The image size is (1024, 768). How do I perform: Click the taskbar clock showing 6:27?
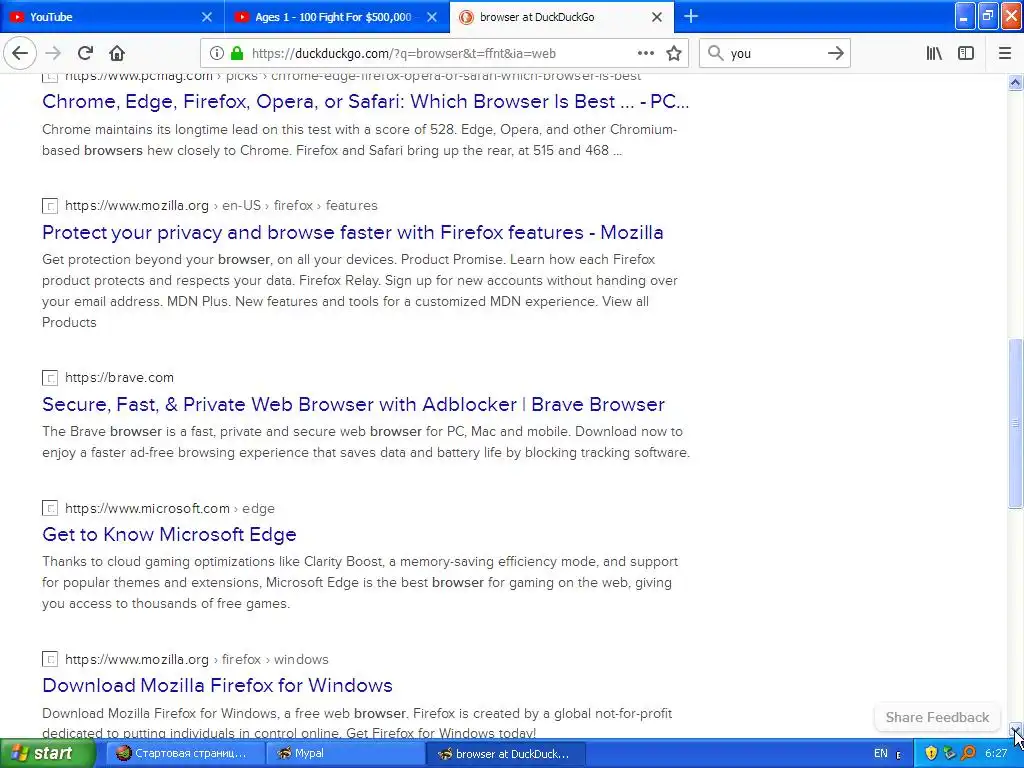pyautogui.click(x=996, y=754)
